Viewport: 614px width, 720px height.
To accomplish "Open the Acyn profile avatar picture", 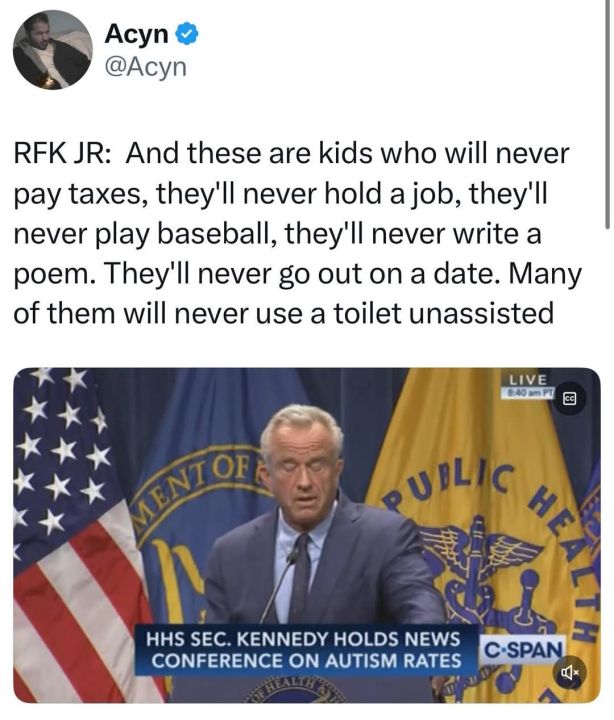I will tap(52, 50).
